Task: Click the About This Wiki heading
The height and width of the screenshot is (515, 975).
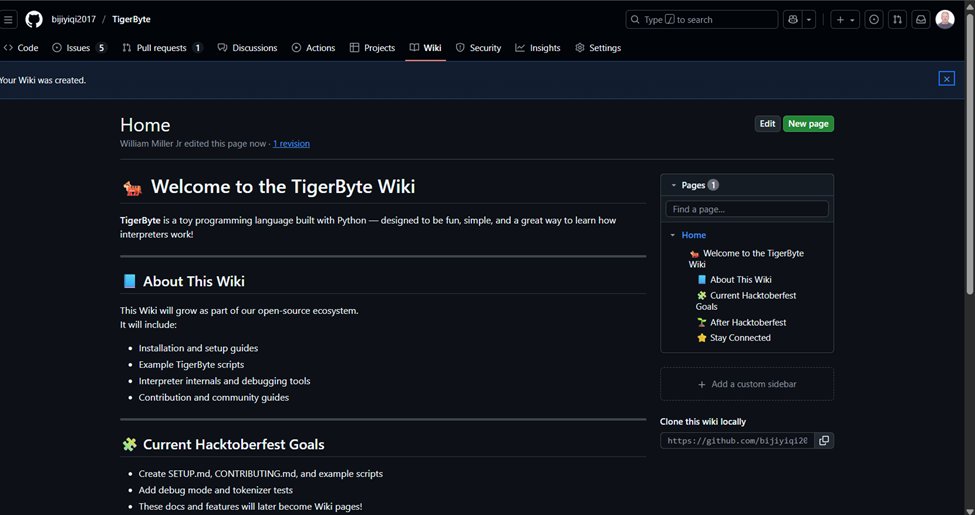Action: tap(193, 281)
